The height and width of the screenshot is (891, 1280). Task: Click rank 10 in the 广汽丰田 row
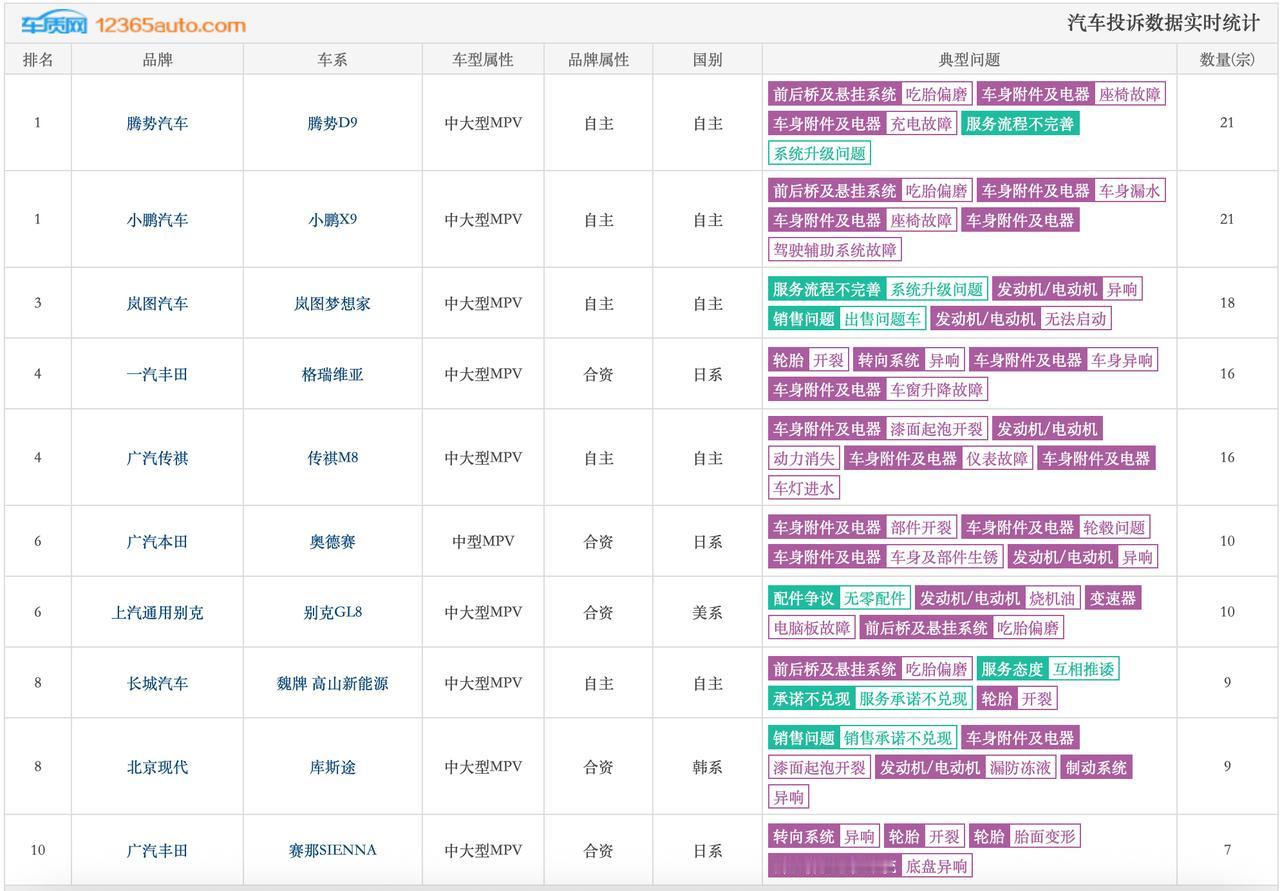point(38,851)
